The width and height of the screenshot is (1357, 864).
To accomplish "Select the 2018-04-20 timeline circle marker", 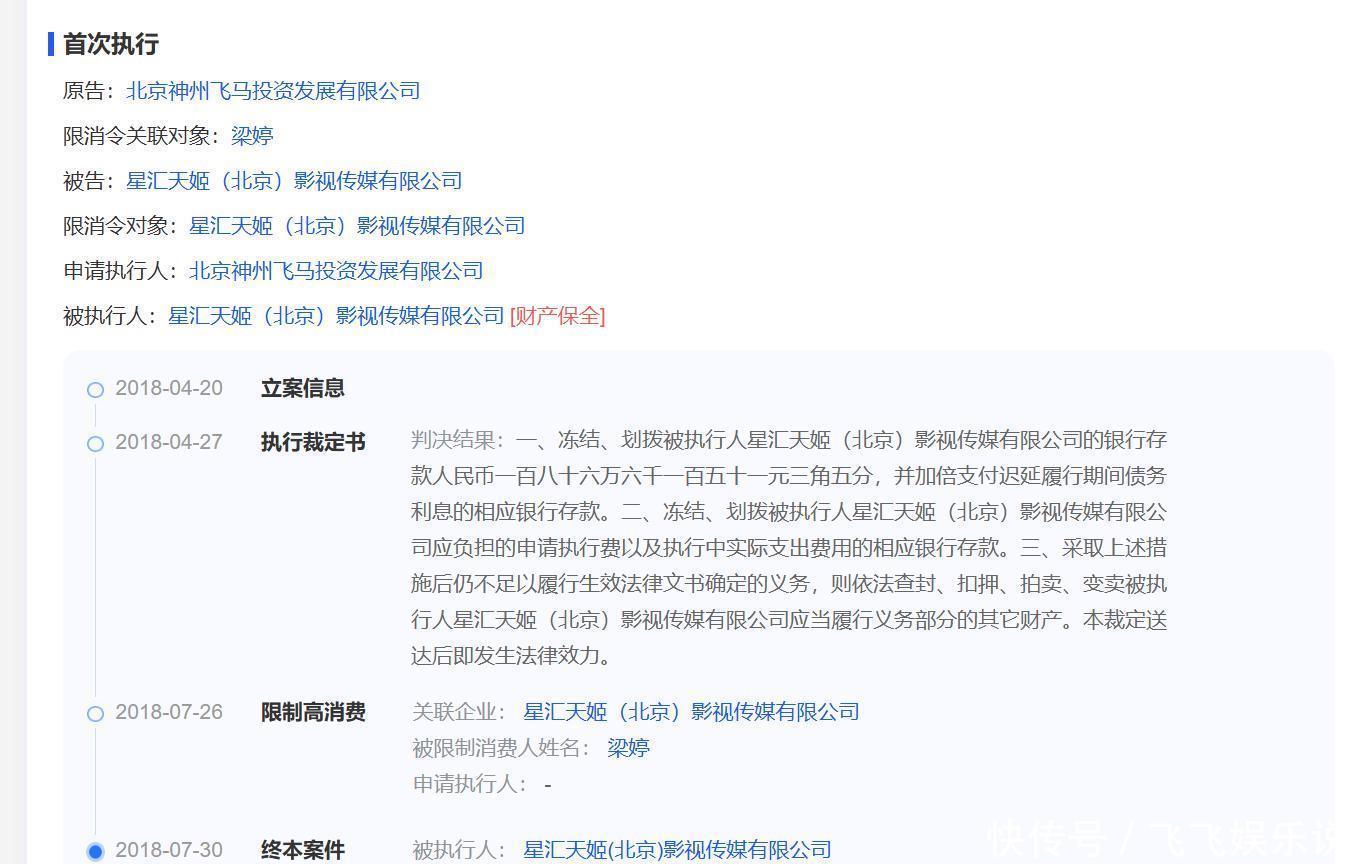I will [x=95, y=390].
